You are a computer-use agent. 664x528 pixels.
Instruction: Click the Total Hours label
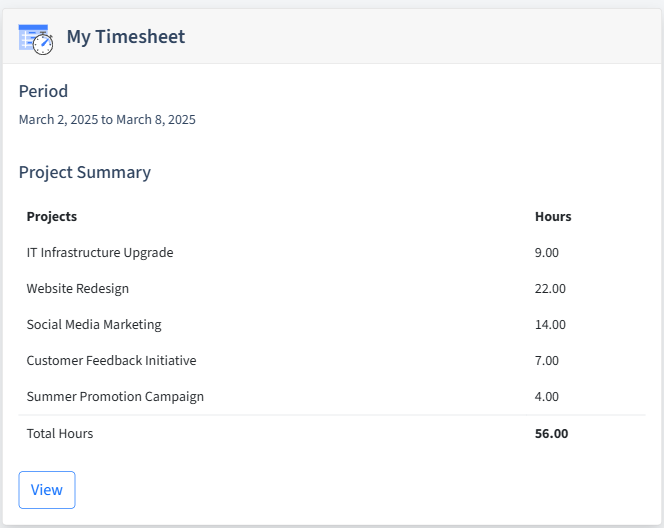coord(60,434)
